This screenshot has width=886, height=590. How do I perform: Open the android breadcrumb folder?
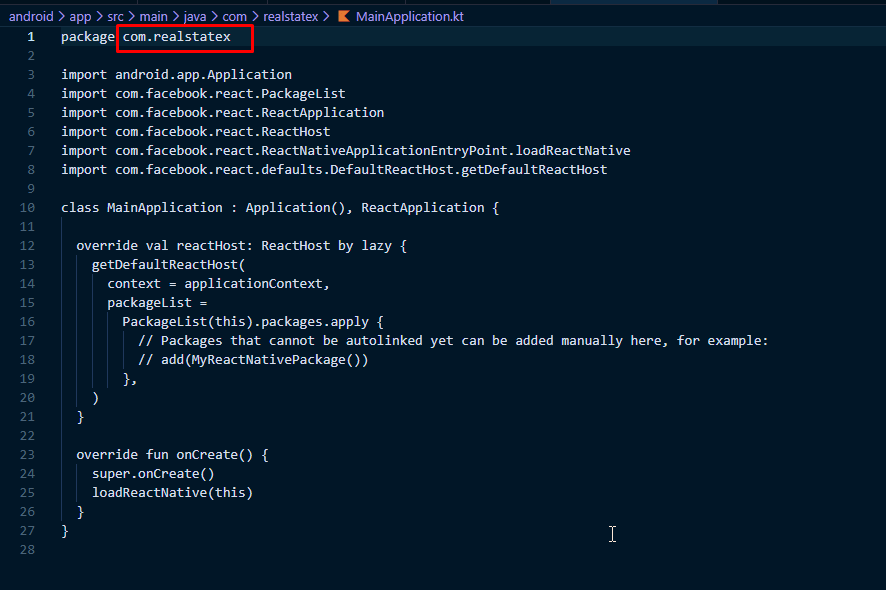(31, 17)
